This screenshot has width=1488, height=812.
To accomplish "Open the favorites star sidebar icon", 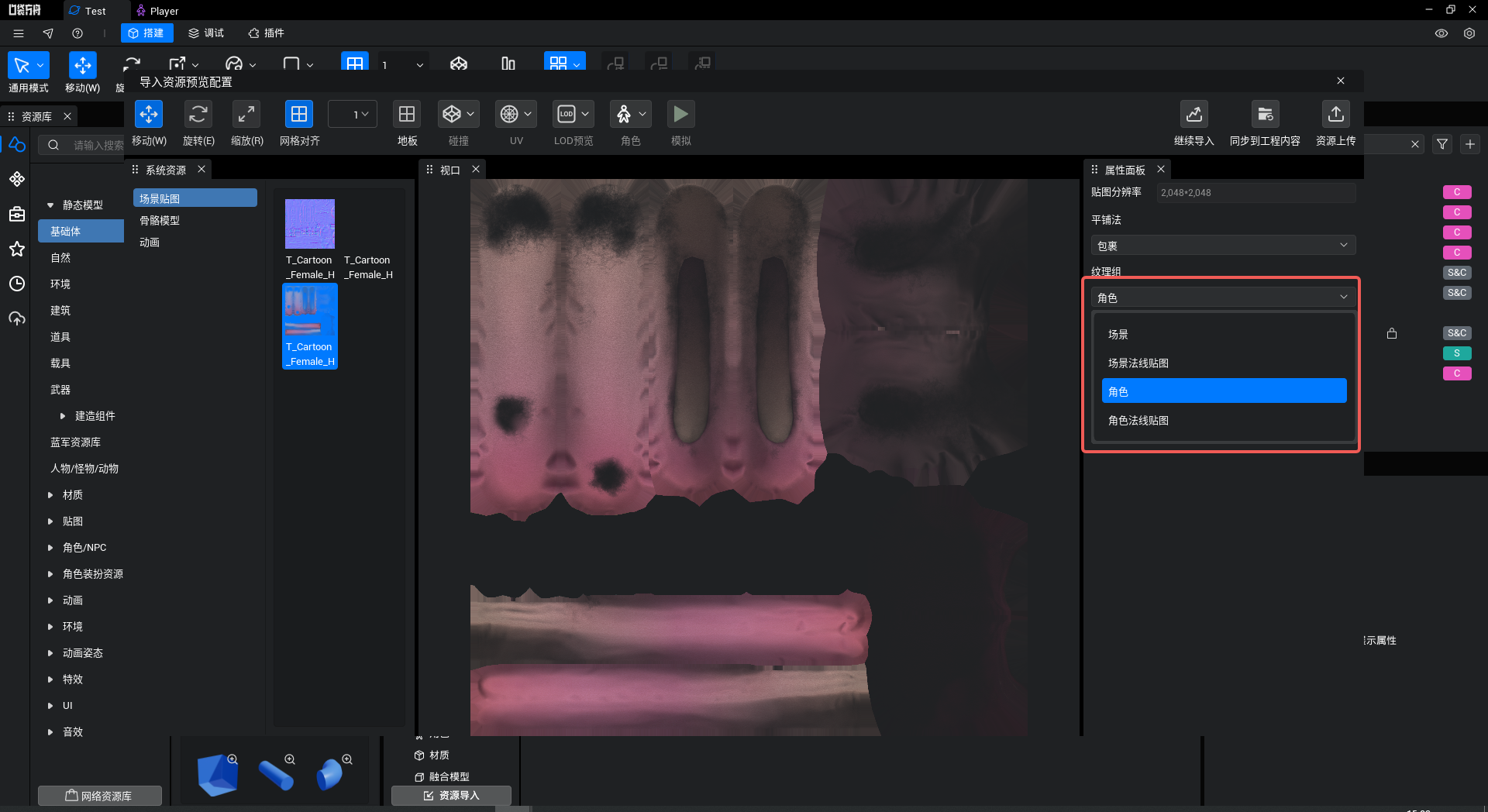I will coord(17,249).
